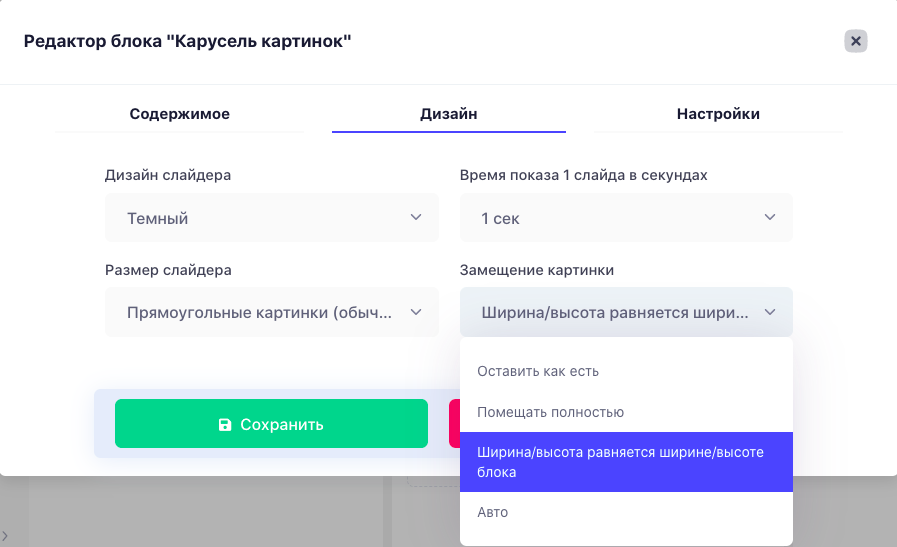This screenshot has width=897, height=547.
Task: Open the Дизайн слайдера dropdown set to Темный
Action: click(x=272, y=218)
